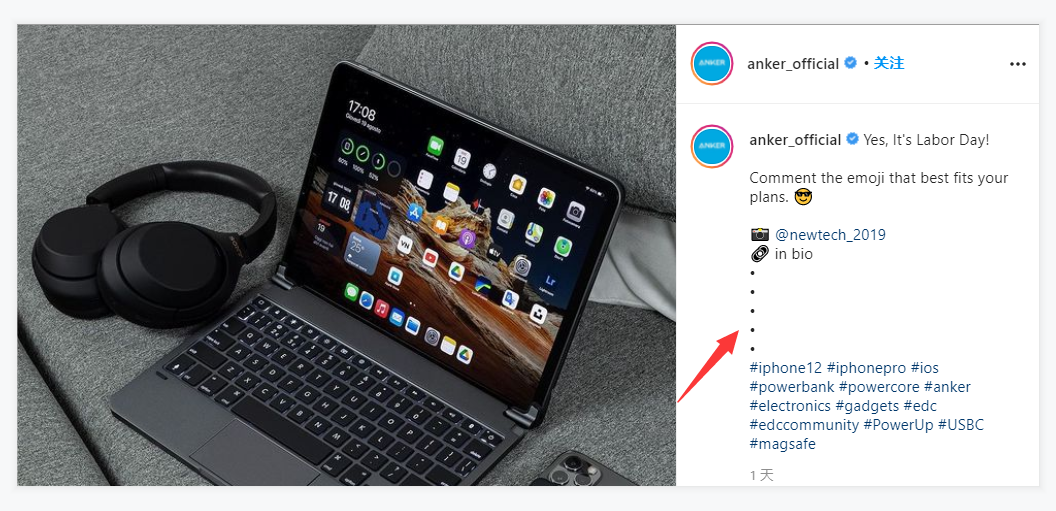Click the iPad and headphones post photo
Screen dimensions: 1056x511
pos(346,255)
